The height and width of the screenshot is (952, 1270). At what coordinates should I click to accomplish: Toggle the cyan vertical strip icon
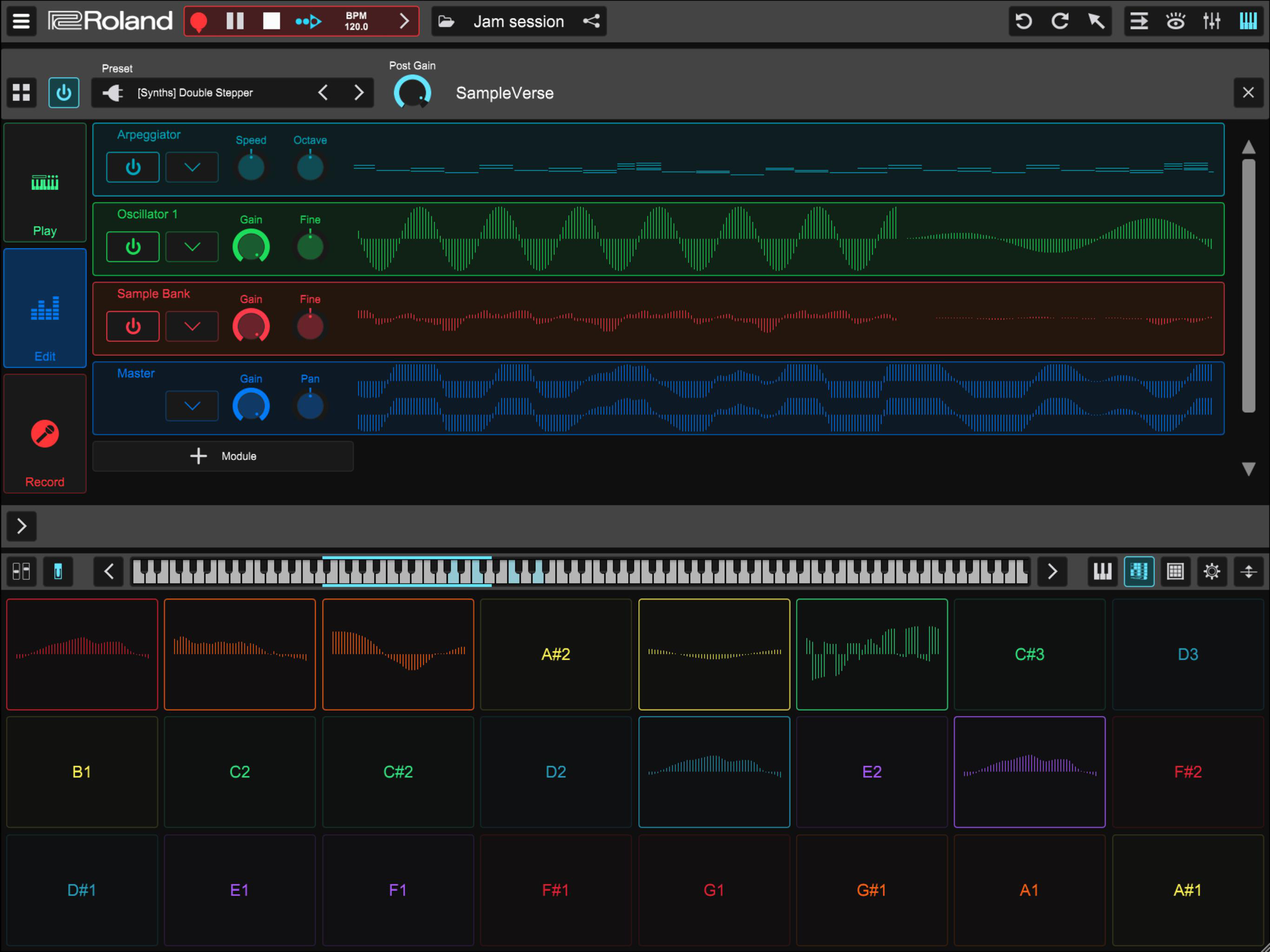pos(58,571)
